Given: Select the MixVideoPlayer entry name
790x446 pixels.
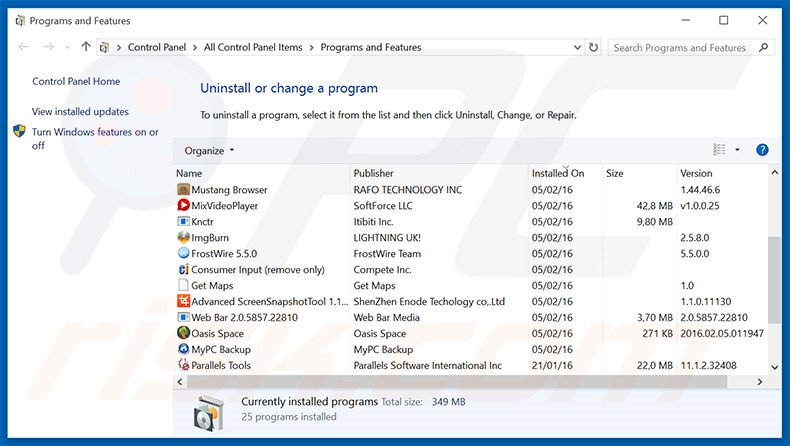Looking at the screenshot, I should 225,206.
